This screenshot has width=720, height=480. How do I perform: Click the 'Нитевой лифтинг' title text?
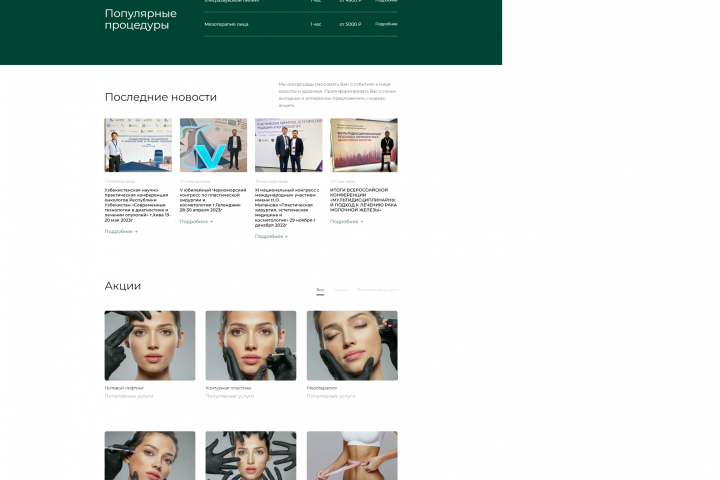click(x=124, y=388)
